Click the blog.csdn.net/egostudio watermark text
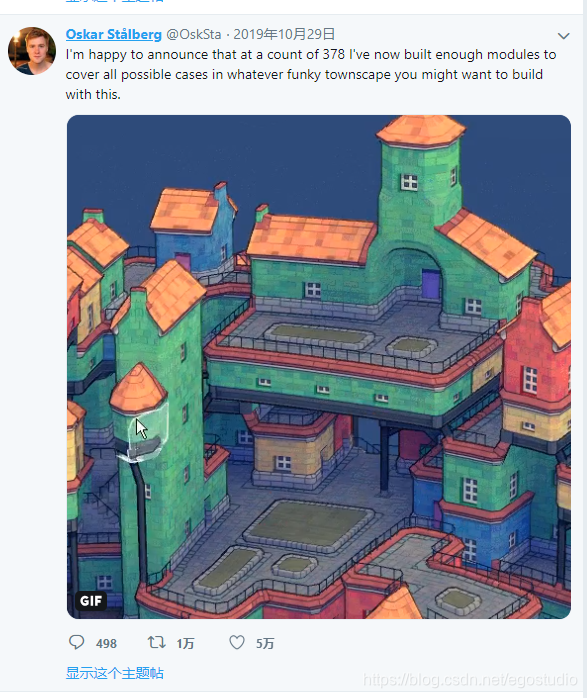Image resolution: width=587 pixels, height=698 pixels. (x=470, y=680)
